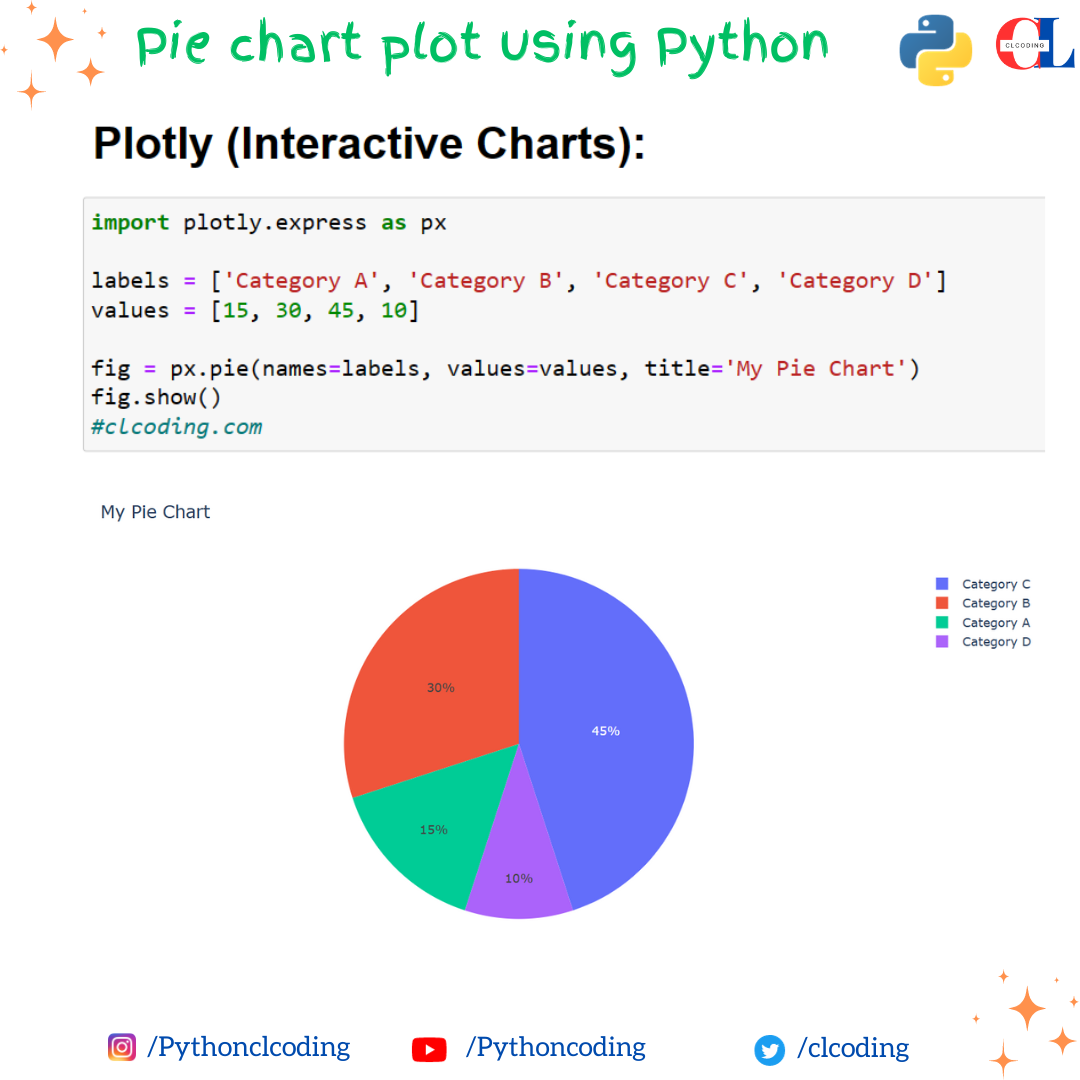
Task: Click the Instagram icon
Action: [122, 1047]
